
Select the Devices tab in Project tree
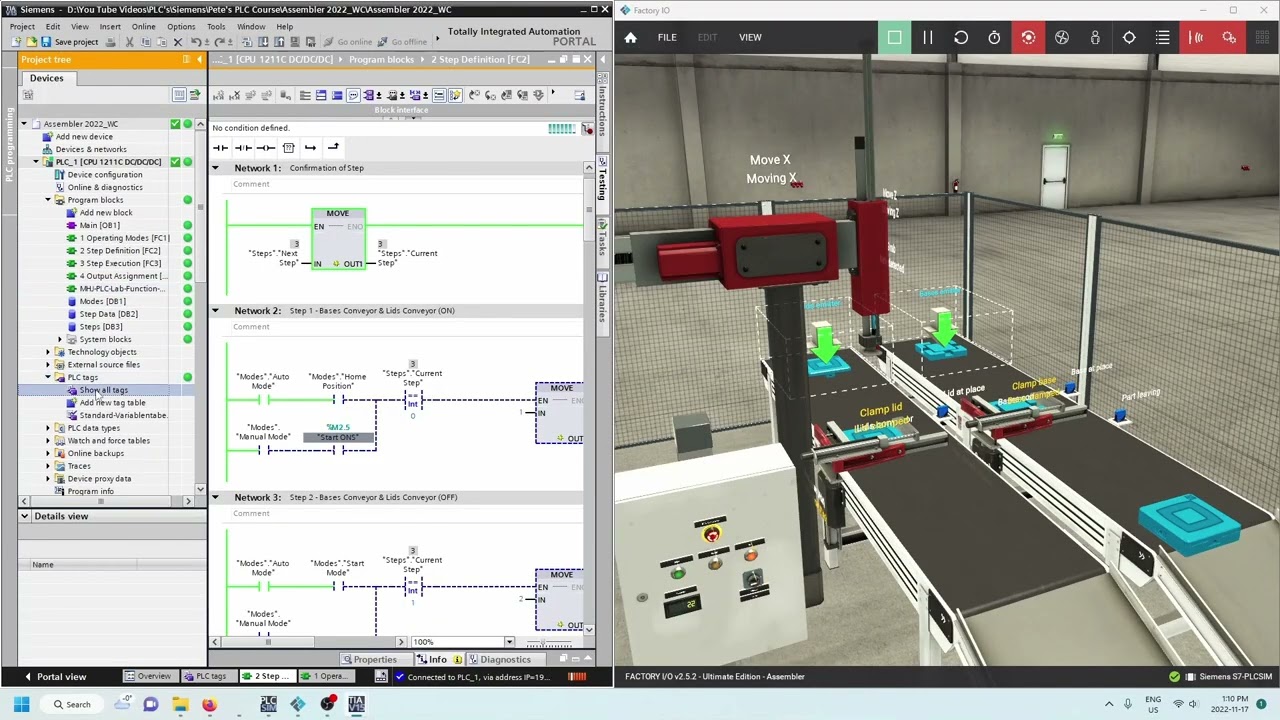pyautogui.click(x=46, y=78)
